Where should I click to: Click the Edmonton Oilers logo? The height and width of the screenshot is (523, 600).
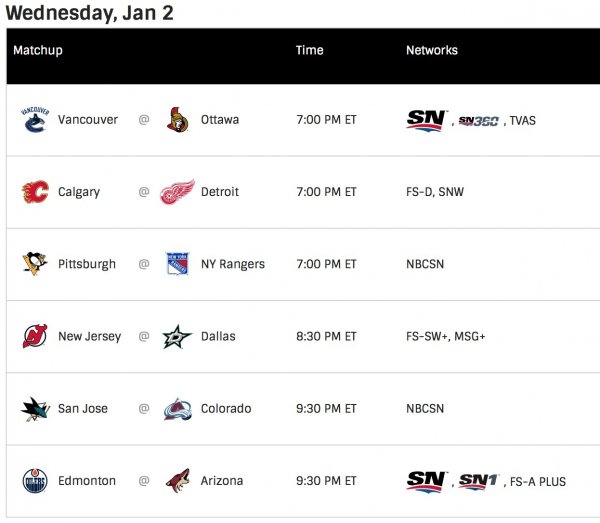click(x=34, y=481)
